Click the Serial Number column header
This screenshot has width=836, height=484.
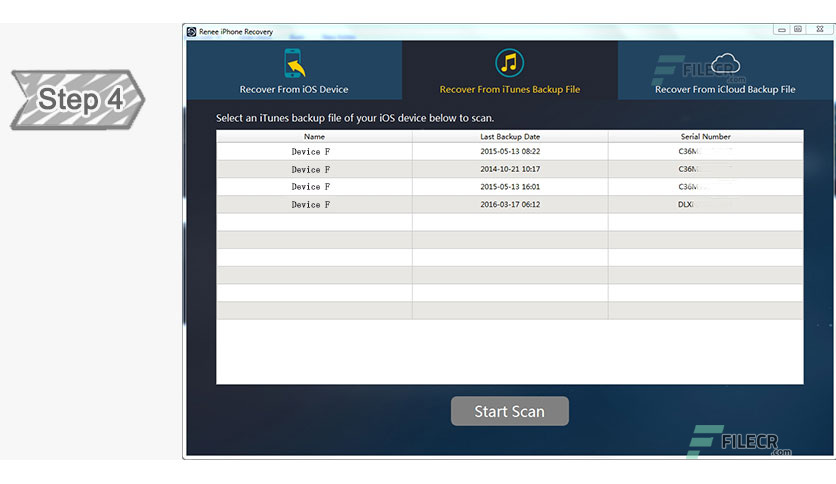pos(705,136)
